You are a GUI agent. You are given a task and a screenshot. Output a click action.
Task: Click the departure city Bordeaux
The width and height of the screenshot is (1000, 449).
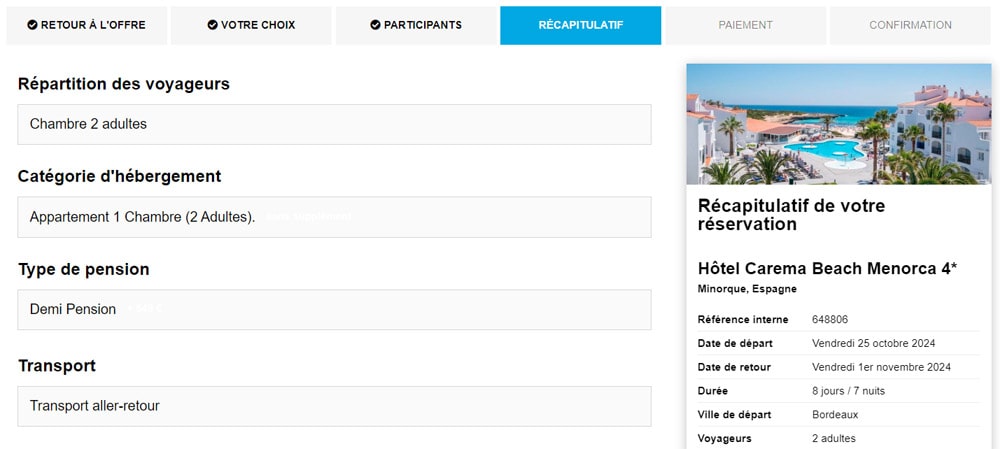point(835,414)
